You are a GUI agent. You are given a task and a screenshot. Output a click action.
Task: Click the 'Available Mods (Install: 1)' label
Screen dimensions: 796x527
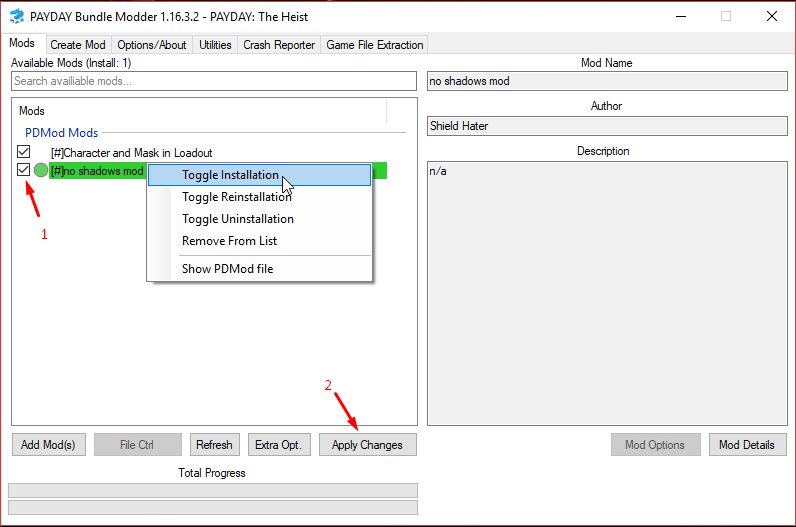(x=71, y=63)
